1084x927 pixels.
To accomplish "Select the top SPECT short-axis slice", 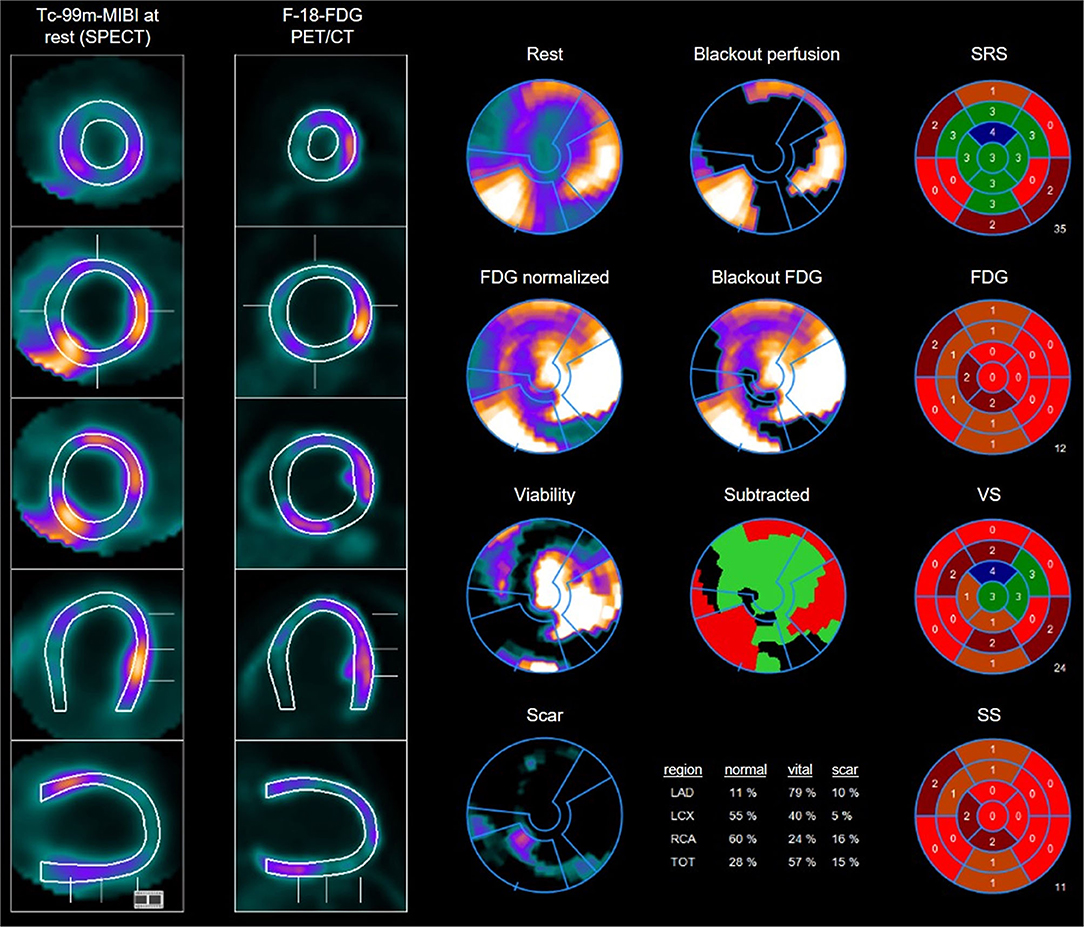I will 97,140.
